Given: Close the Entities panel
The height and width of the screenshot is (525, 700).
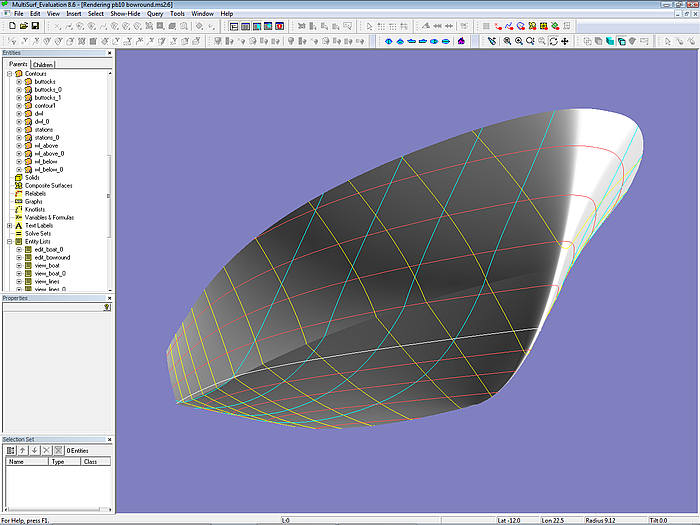Looking at the screenshot, I should point(111,53).
